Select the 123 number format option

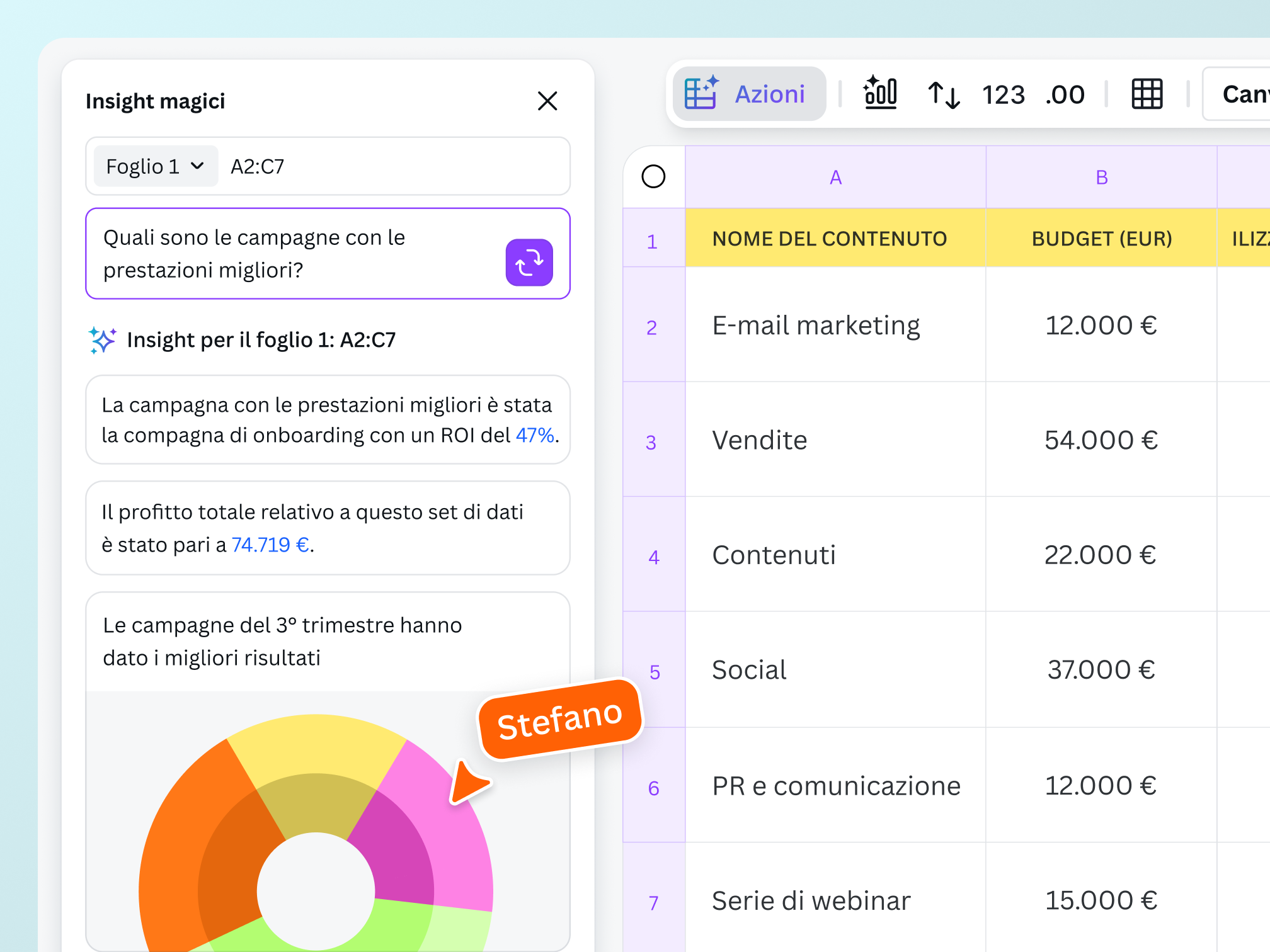[x=1004, y=95]
